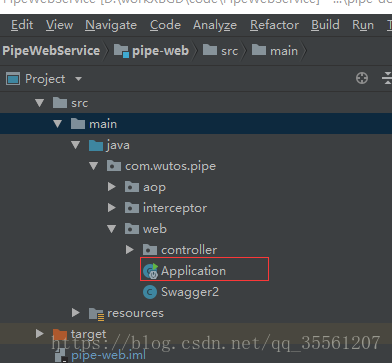Open the Analyze menu
Screen dimensions: 392x363
(215, 25)
